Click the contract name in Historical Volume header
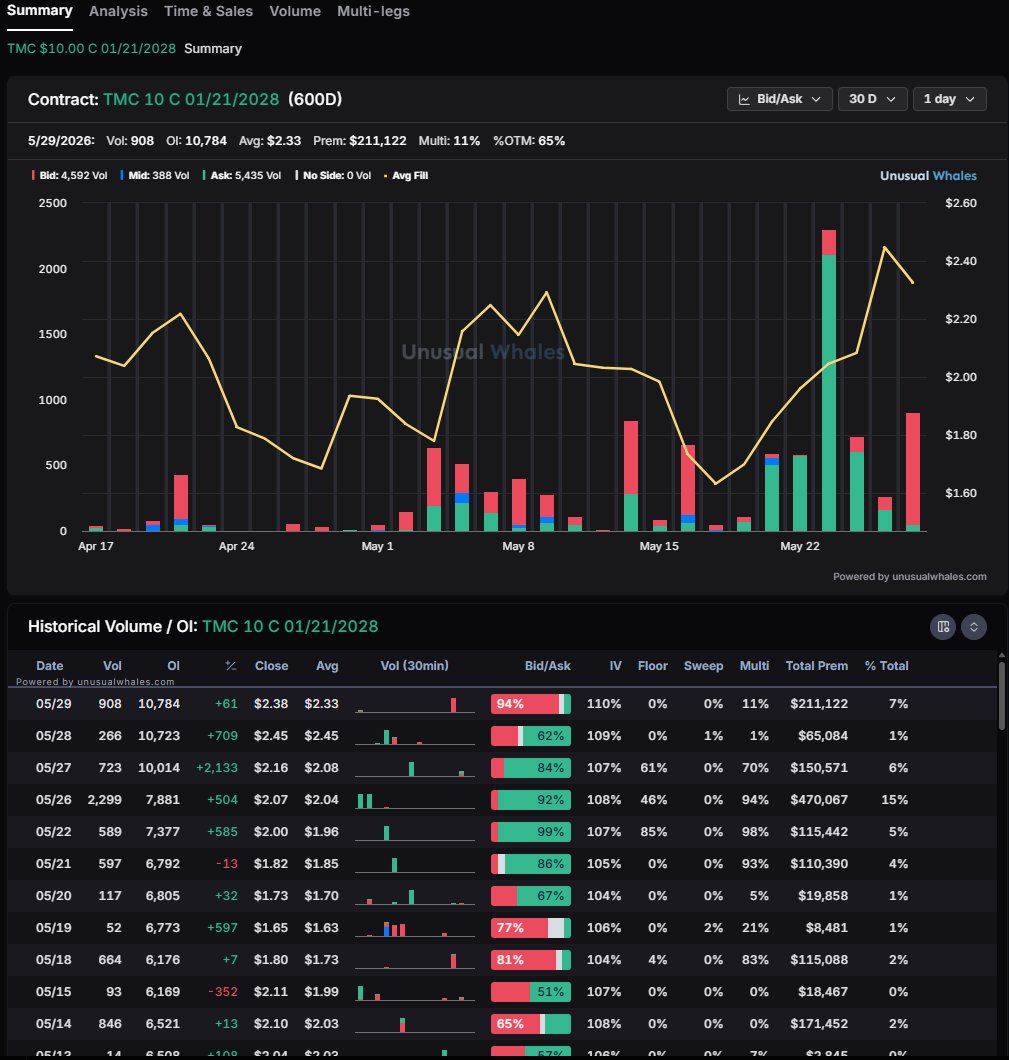Image resolution: width=1009 pixels, height=1060 pixels. tap(290, 627)
